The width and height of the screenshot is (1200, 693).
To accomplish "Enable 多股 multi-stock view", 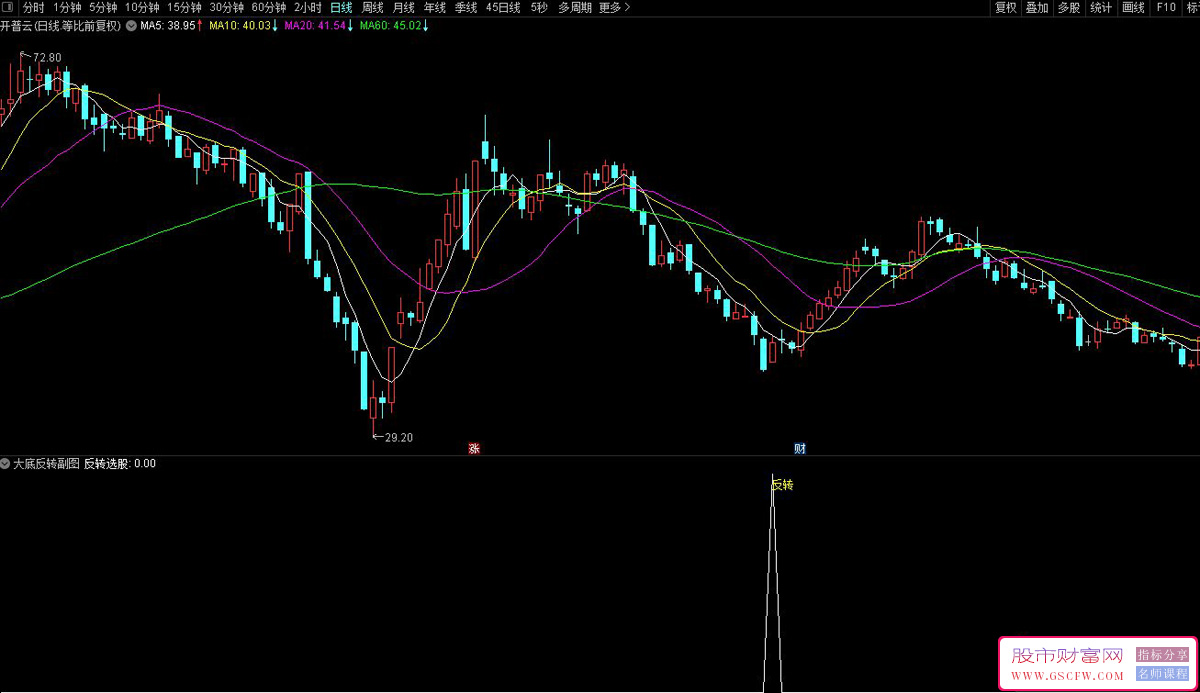I will tap(1069, 7).
